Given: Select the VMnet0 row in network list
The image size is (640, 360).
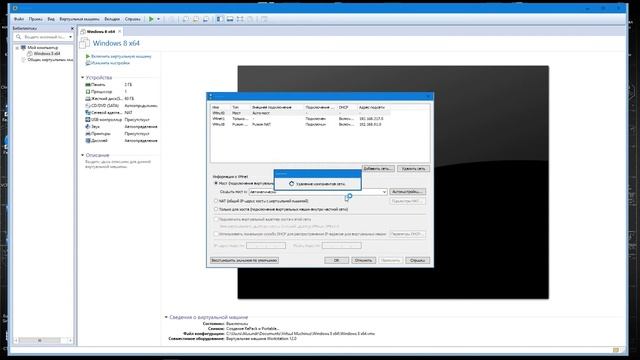Looking at the screenshot, I should tap(301, 113).
